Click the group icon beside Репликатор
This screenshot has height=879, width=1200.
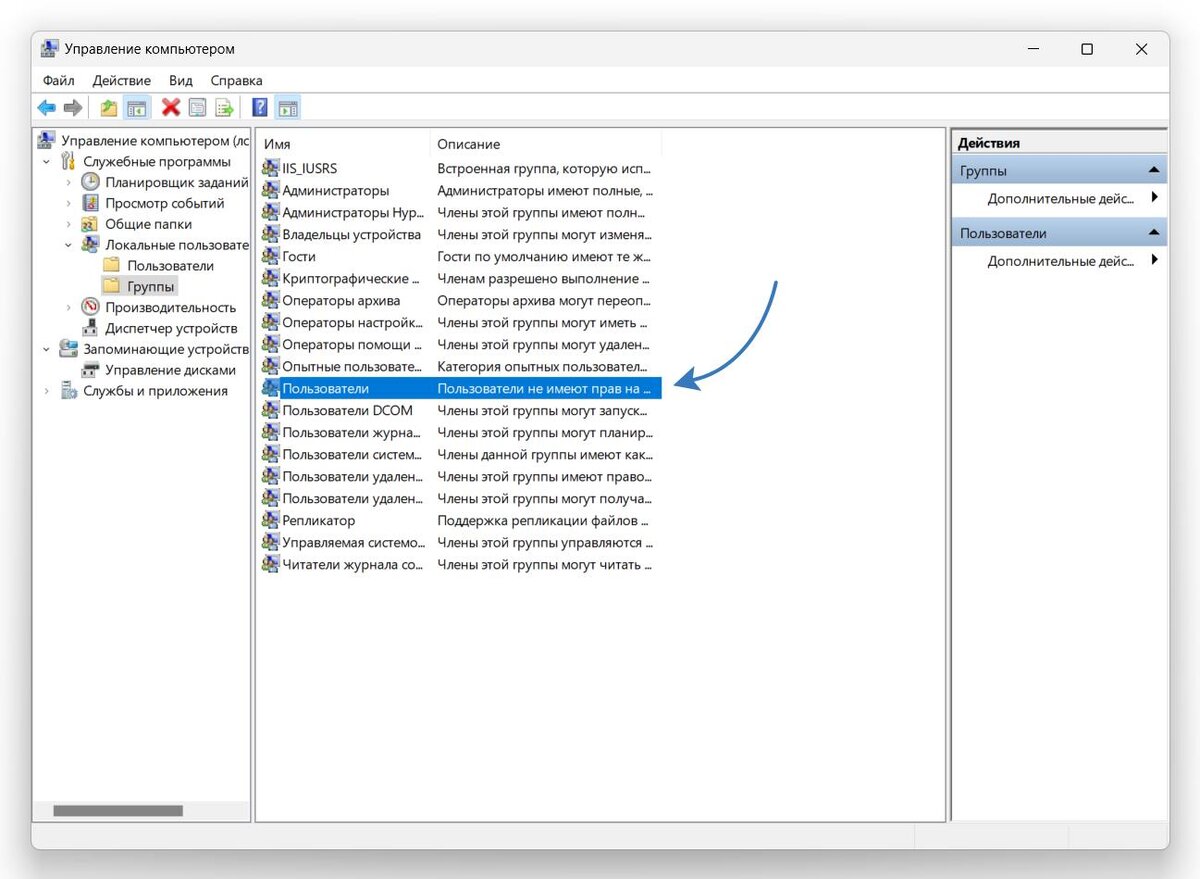[270, 520]
